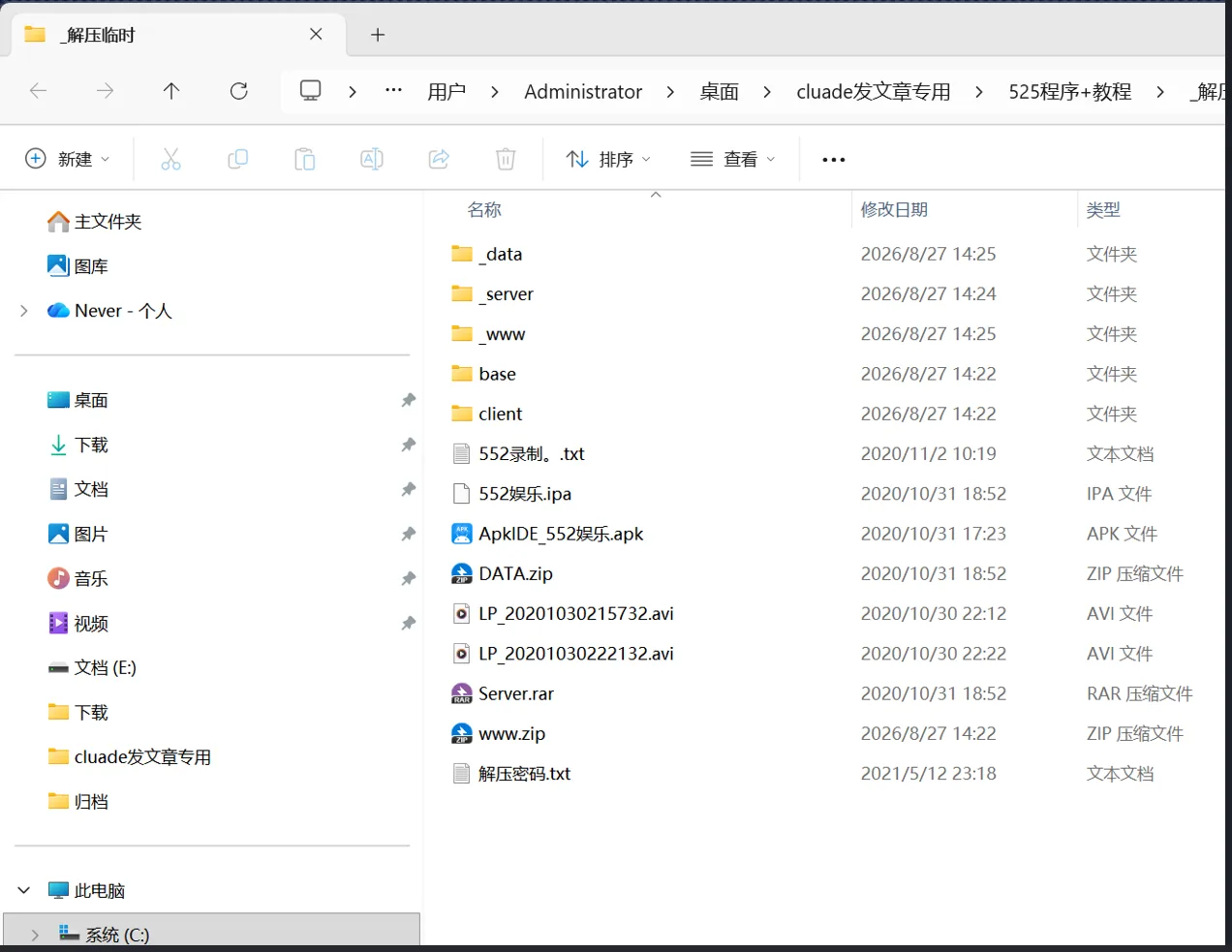Expand chevron after Administrator breadcrumb
The width and height of the screenshot is (1232, 952).
pos(670,92)
